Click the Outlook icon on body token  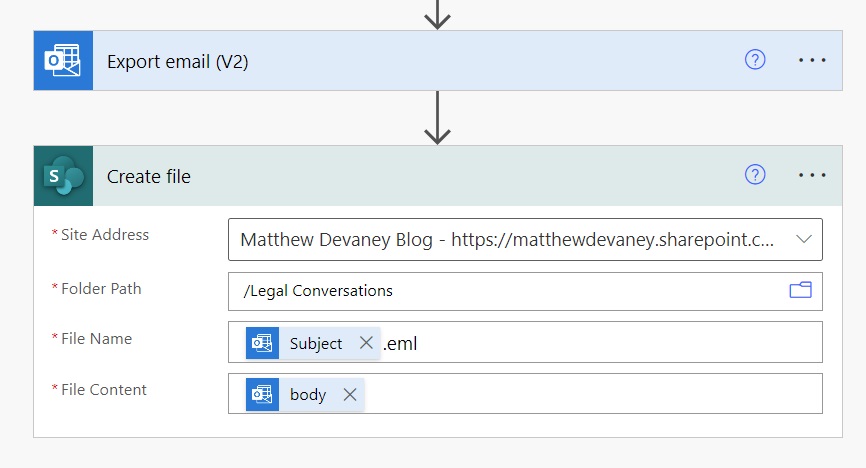[x=262, y=395]
